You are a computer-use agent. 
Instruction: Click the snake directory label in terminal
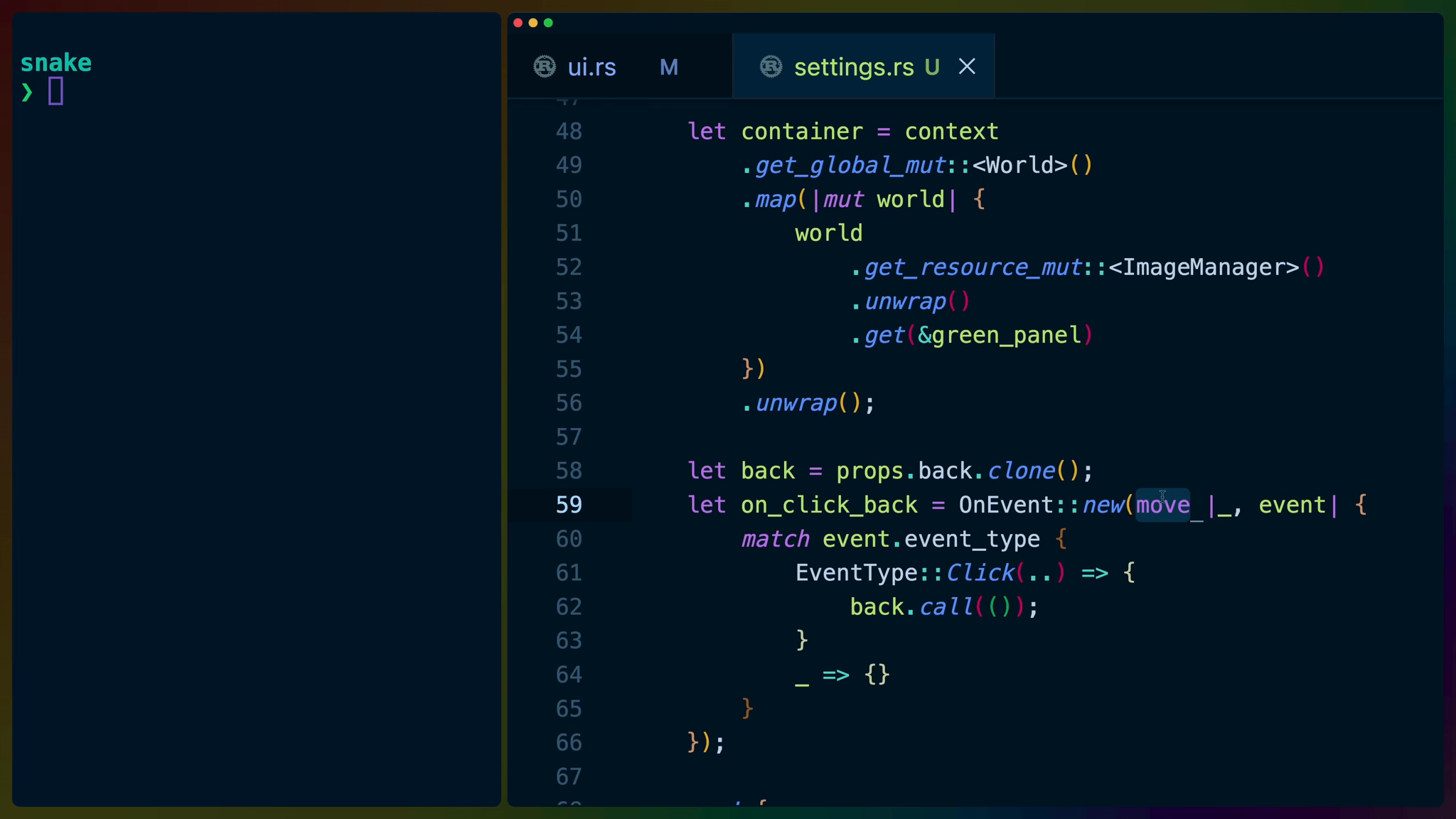(55, 63)
